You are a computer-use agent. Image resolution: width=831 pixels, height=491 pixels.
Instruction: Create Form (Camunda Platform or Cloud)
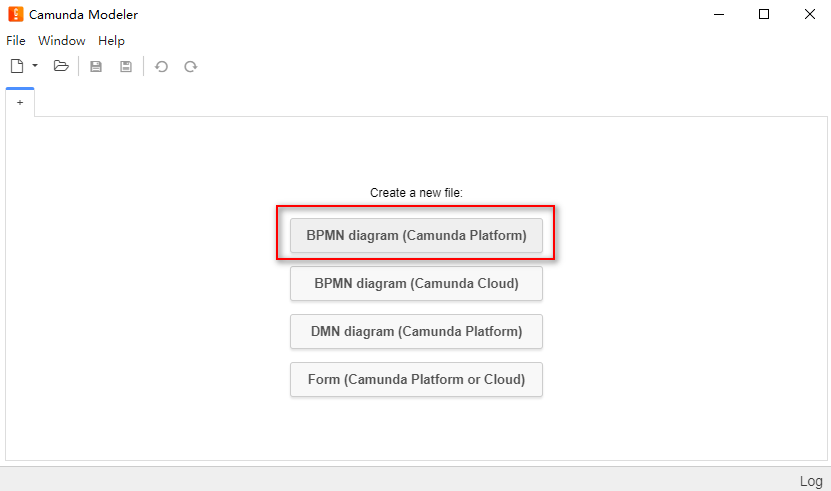coord(416,380)
